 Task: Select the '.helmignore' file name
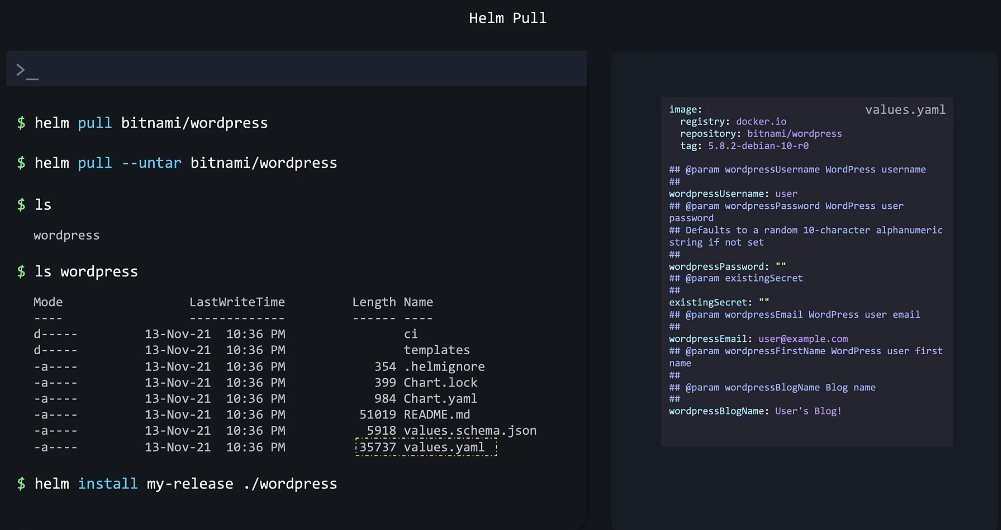point(444,367)
